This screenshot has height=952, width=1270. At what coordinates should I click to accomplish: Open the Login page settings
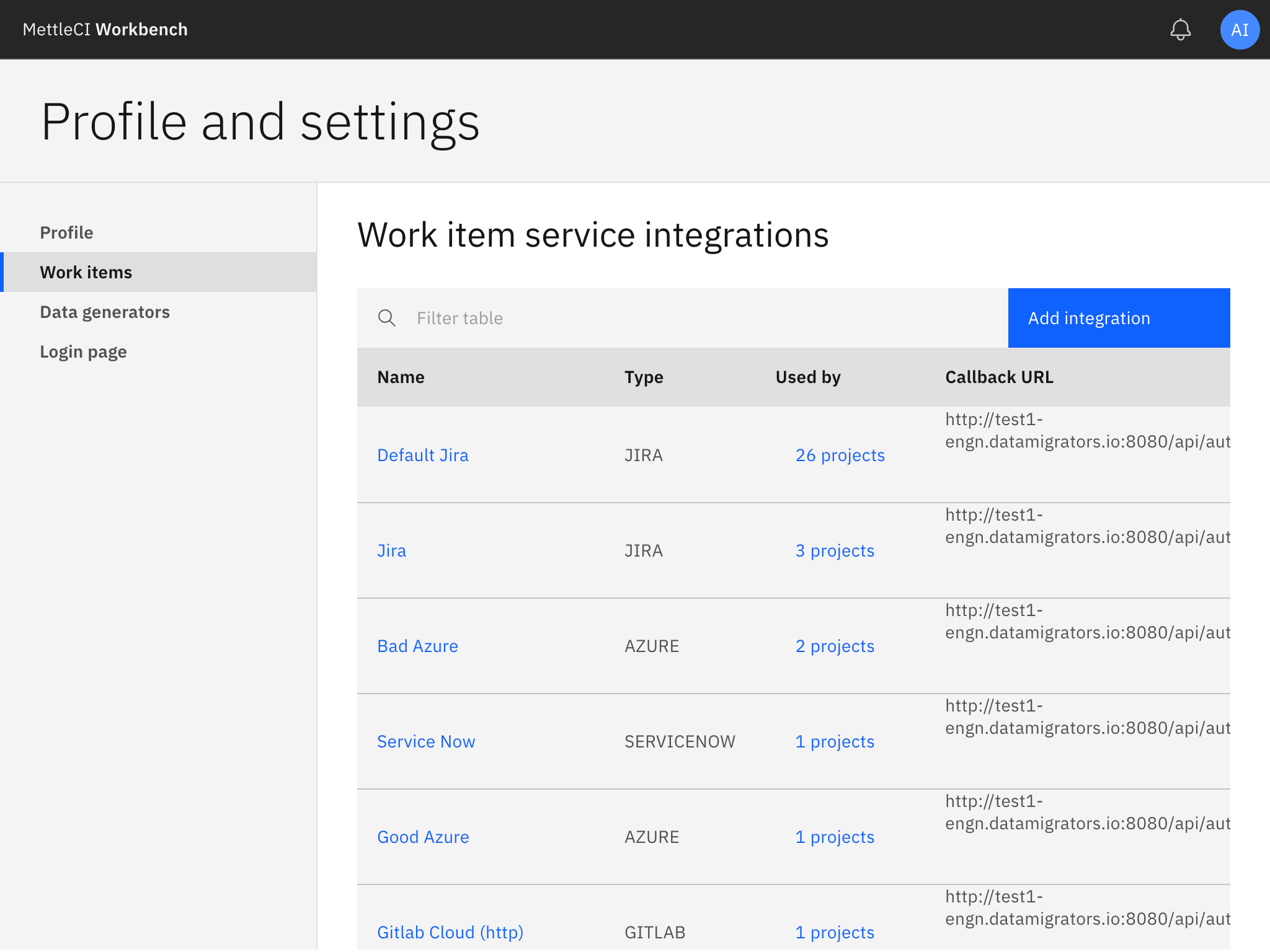tap(83, 351)
